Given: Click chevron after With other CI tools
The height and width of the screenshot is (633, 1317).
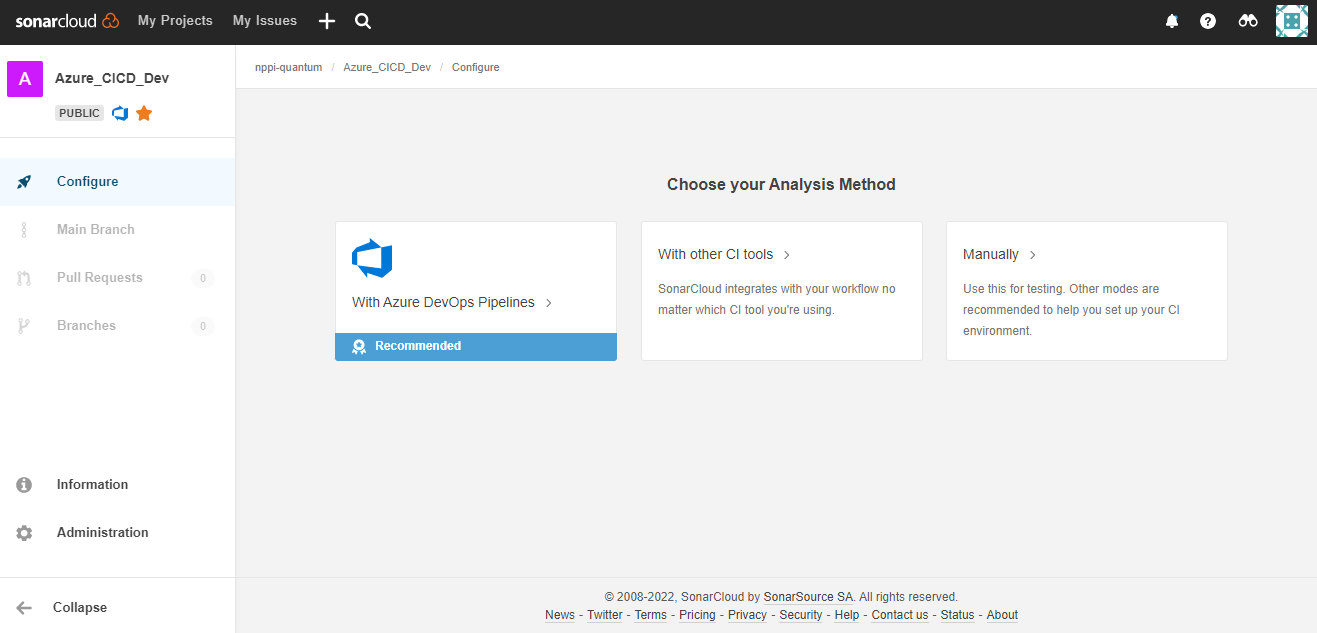Looking at the screenshot, I should (x=787, y=255).
